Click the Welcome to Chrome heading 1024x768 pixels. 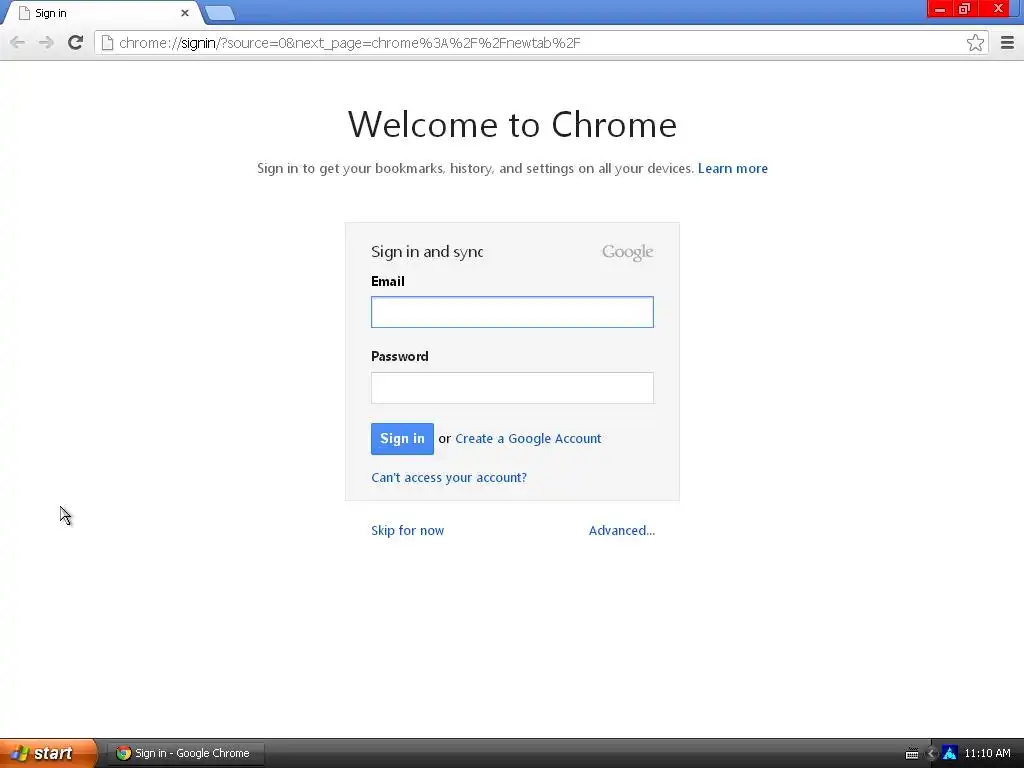pyautogui.click(x=512, y=124)
